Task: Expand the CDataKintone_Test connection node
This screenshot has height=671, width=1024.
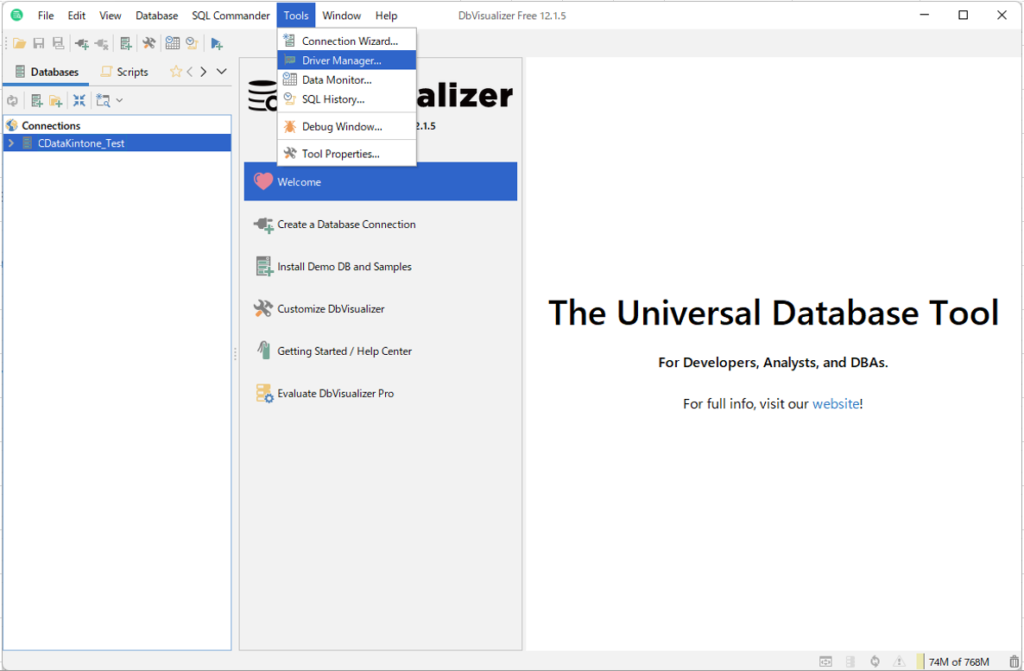Action: (11, 143)
